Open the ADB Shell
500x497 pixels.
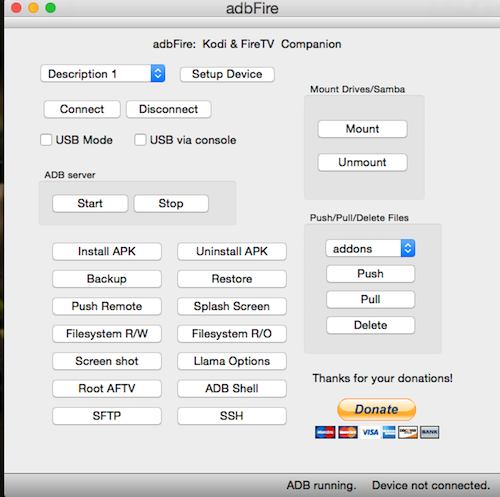(x=232, y=388)
